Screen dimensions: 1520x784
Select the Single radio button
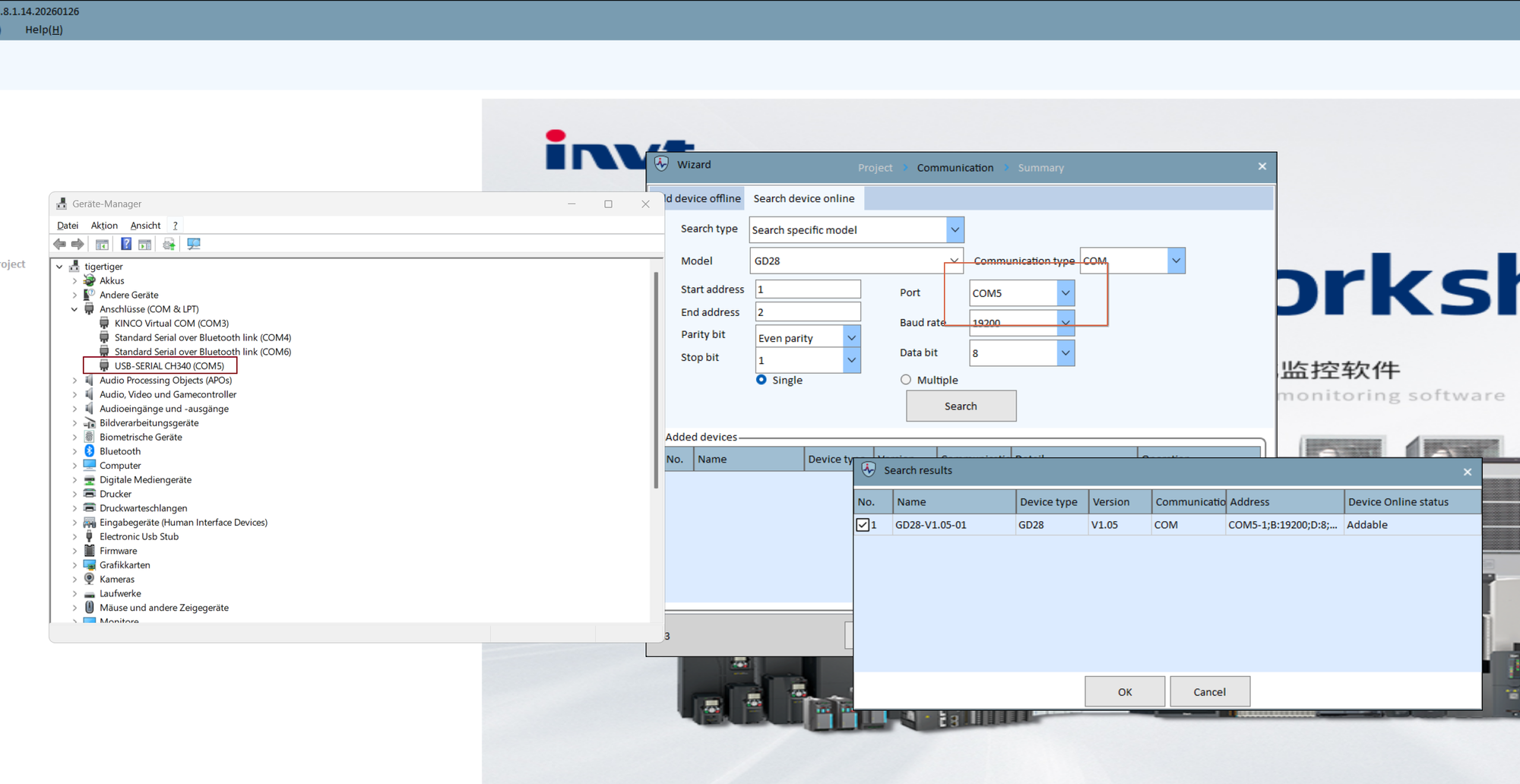pyautogui.click(x=761, y=380)
